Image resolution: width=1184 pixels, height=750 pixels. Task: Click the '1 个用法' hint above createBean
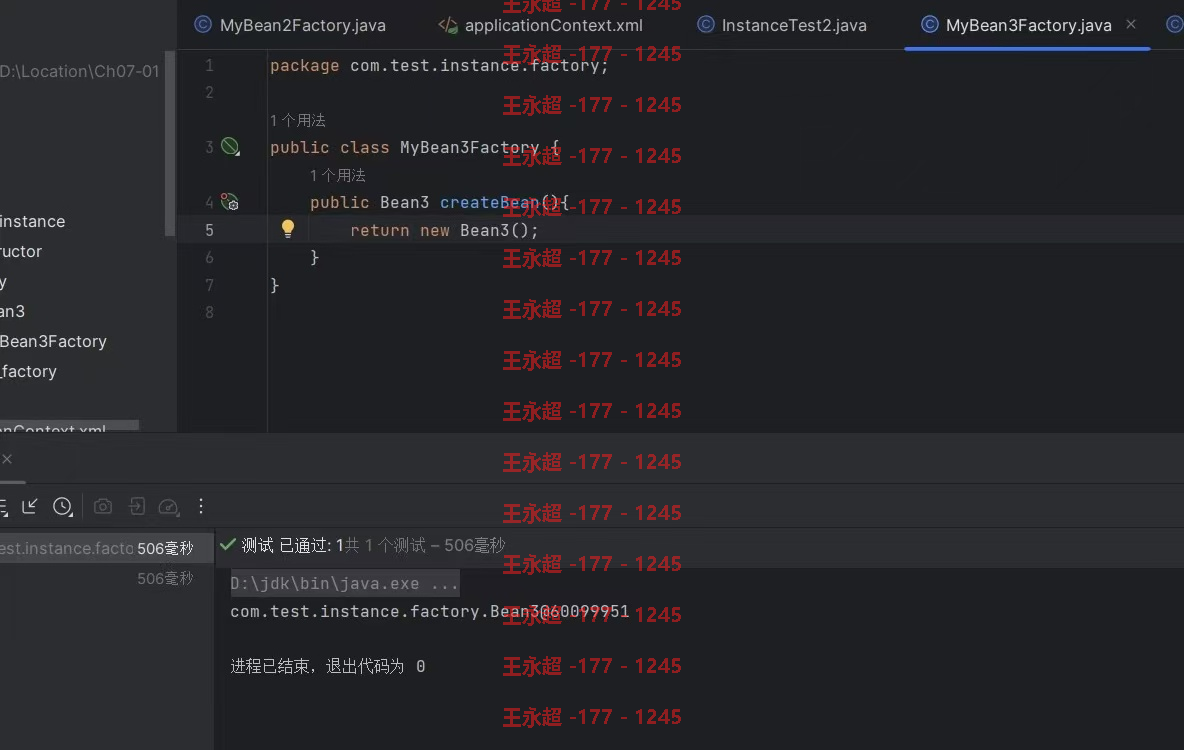coord(338,175)
